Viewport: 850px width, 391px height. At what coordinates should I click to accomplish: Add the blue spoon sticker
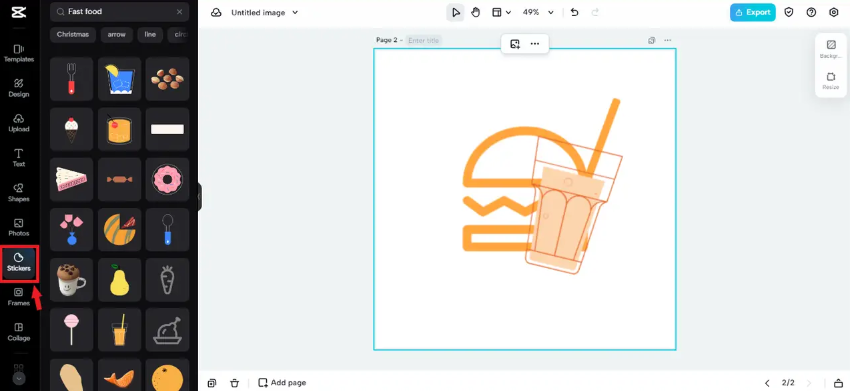(x=168, y=229)
